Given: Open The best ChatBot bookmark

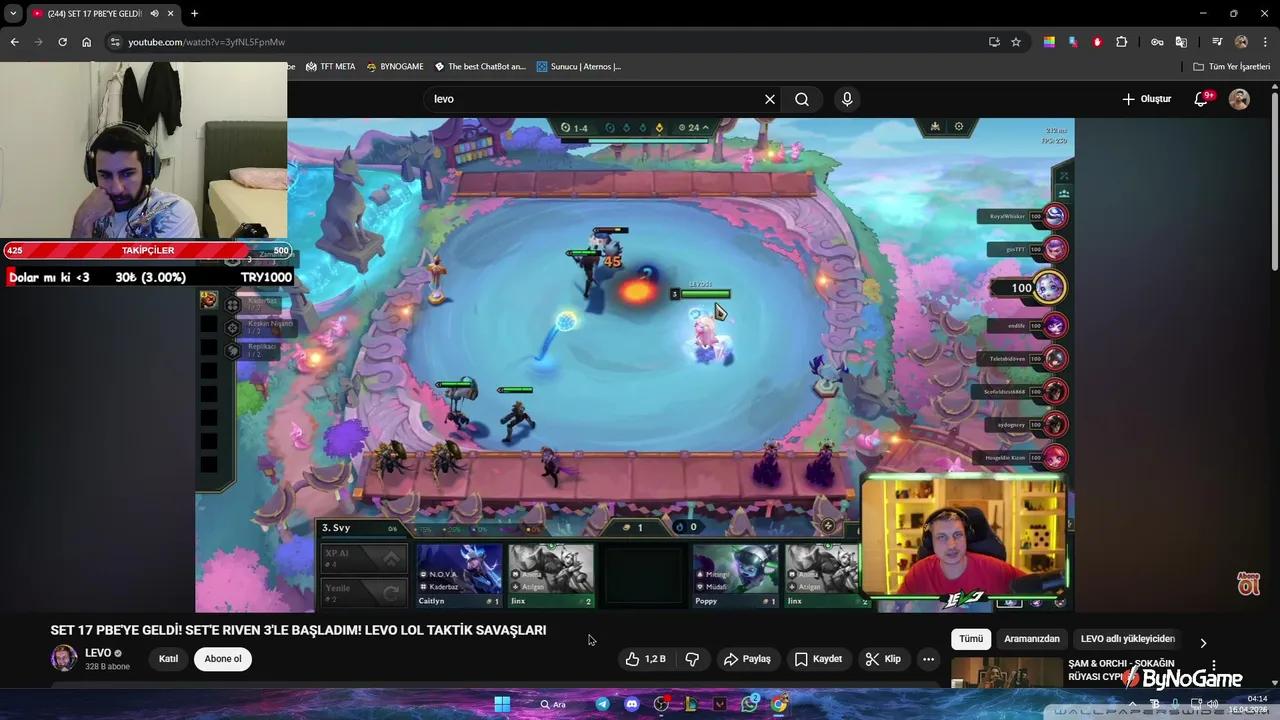Looking at the screenshot, I should (x=479, y=67).
